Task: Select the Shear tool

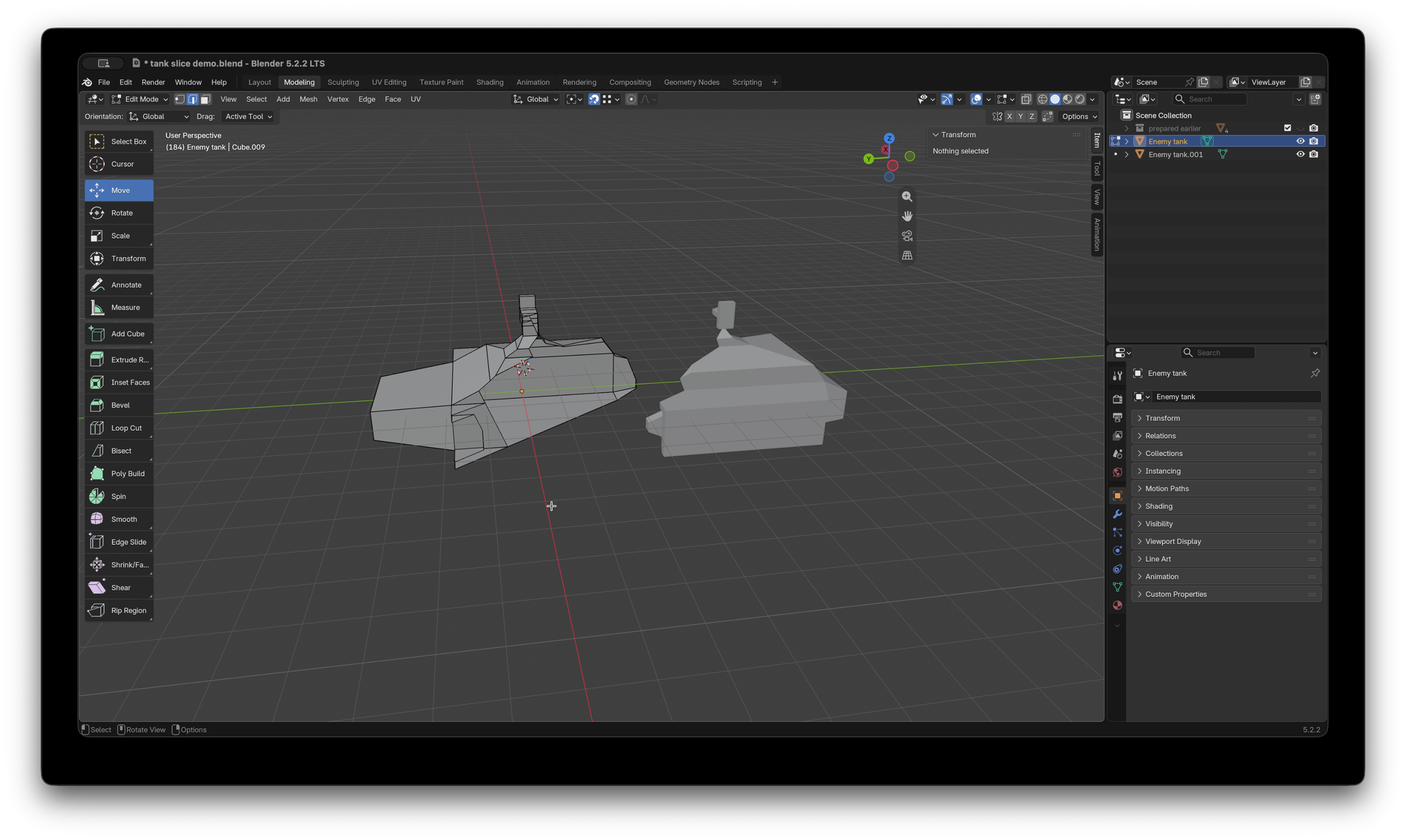Action: [119, 588]
